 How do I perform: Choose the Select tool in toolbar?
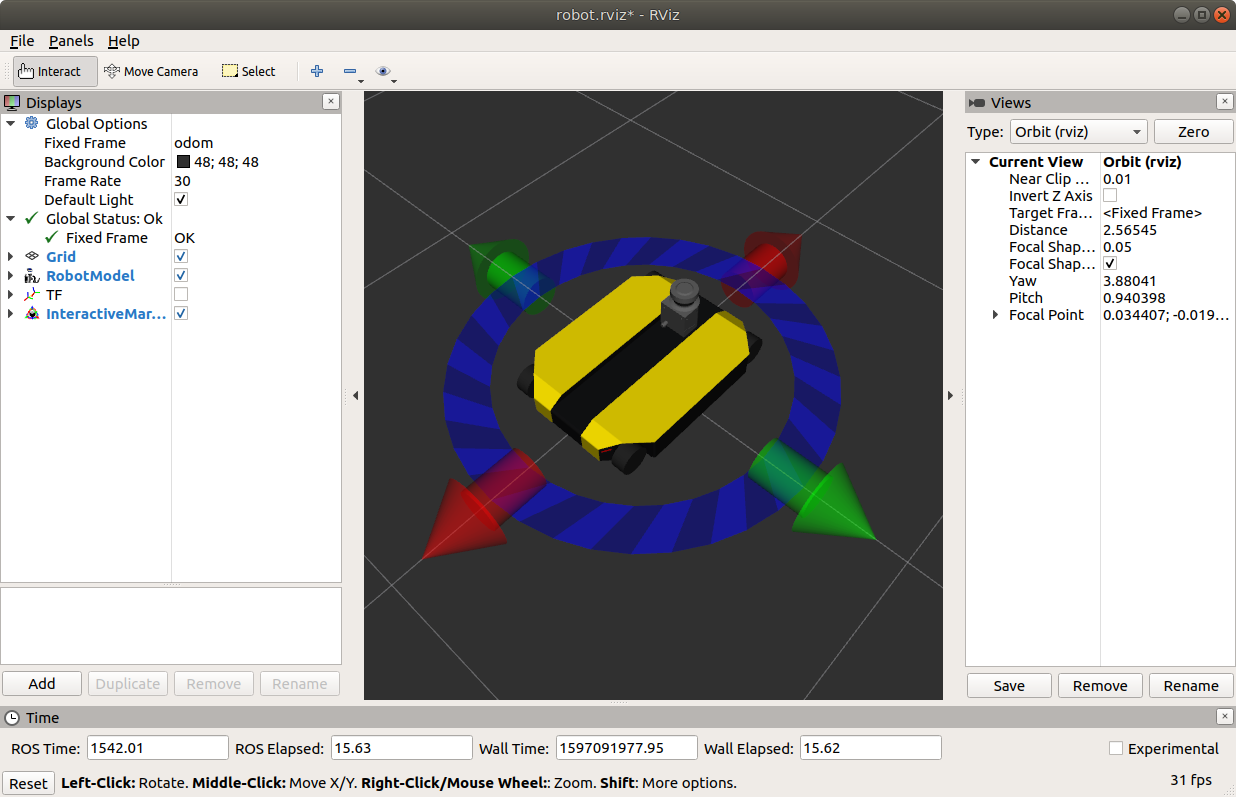click(x=249, y=71)
